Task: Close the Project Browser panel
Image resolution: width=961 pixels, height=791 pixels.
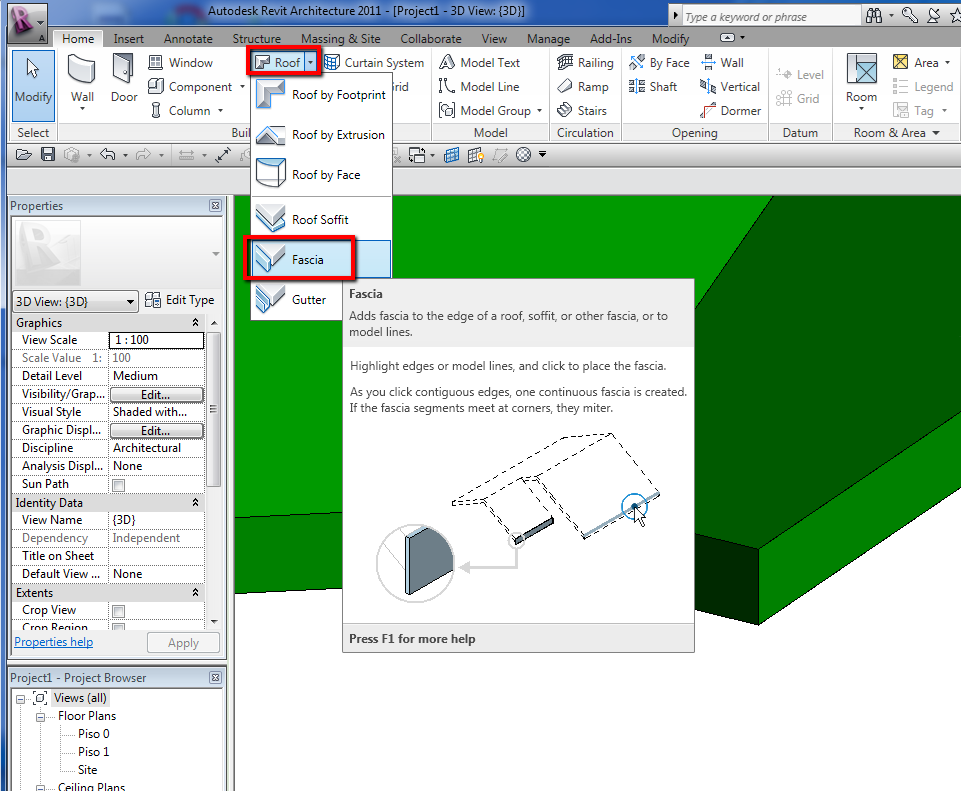Action: tap(215, 678)
